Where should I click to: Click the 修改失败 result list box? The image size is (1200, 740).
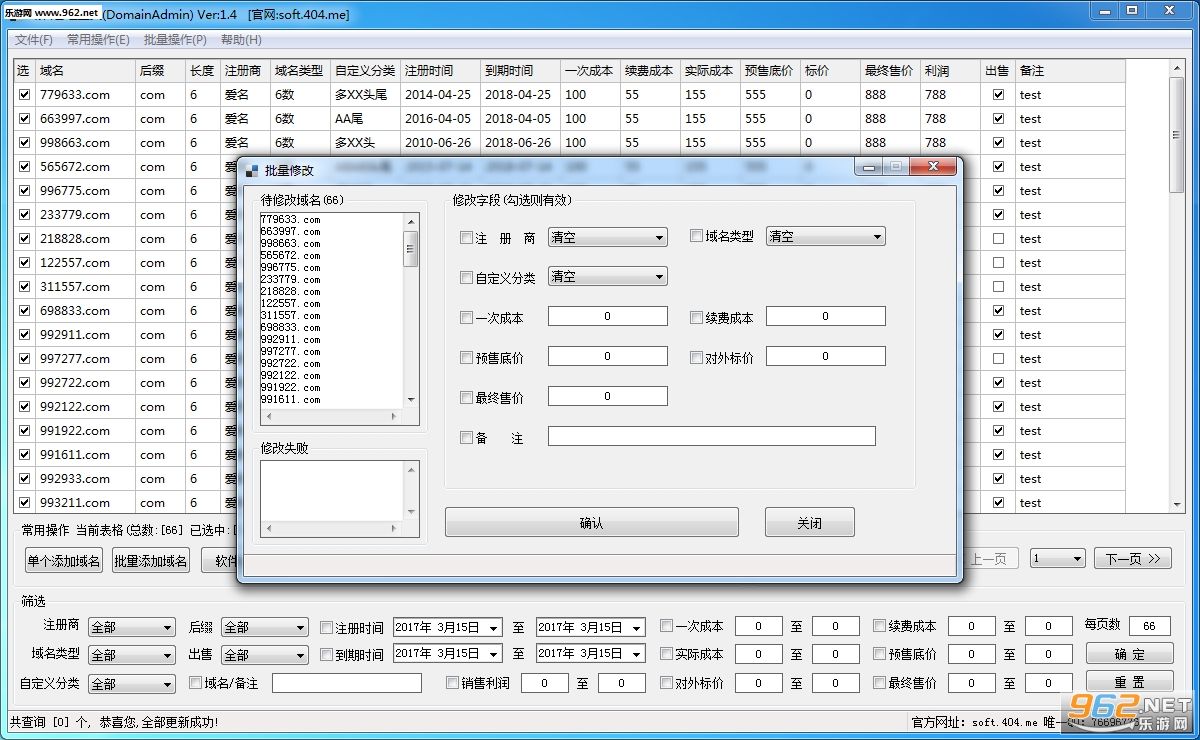point(339,499)
